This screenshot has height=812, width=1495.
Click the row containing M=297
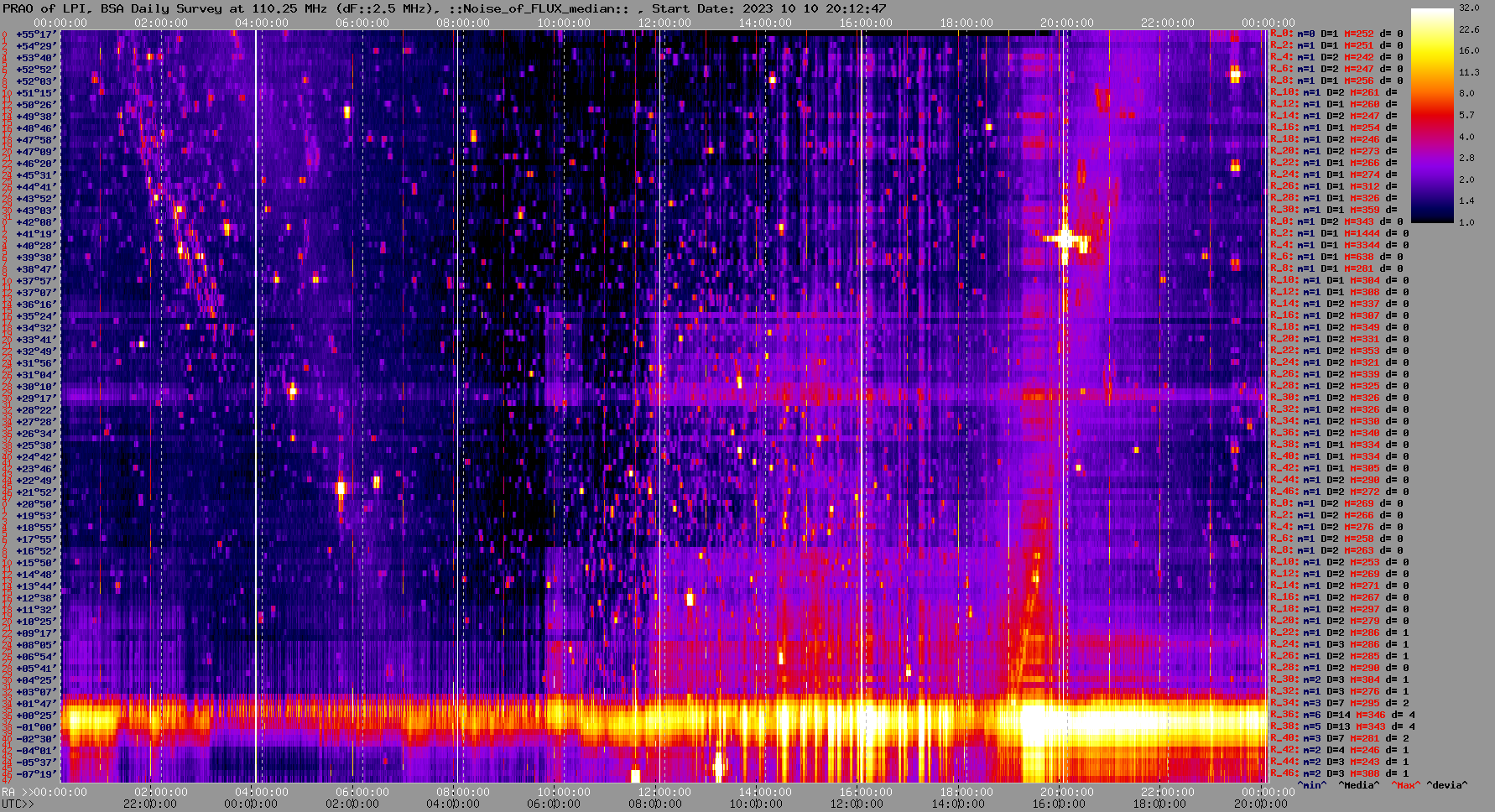pyautogui.click(x=1339, y=610)
